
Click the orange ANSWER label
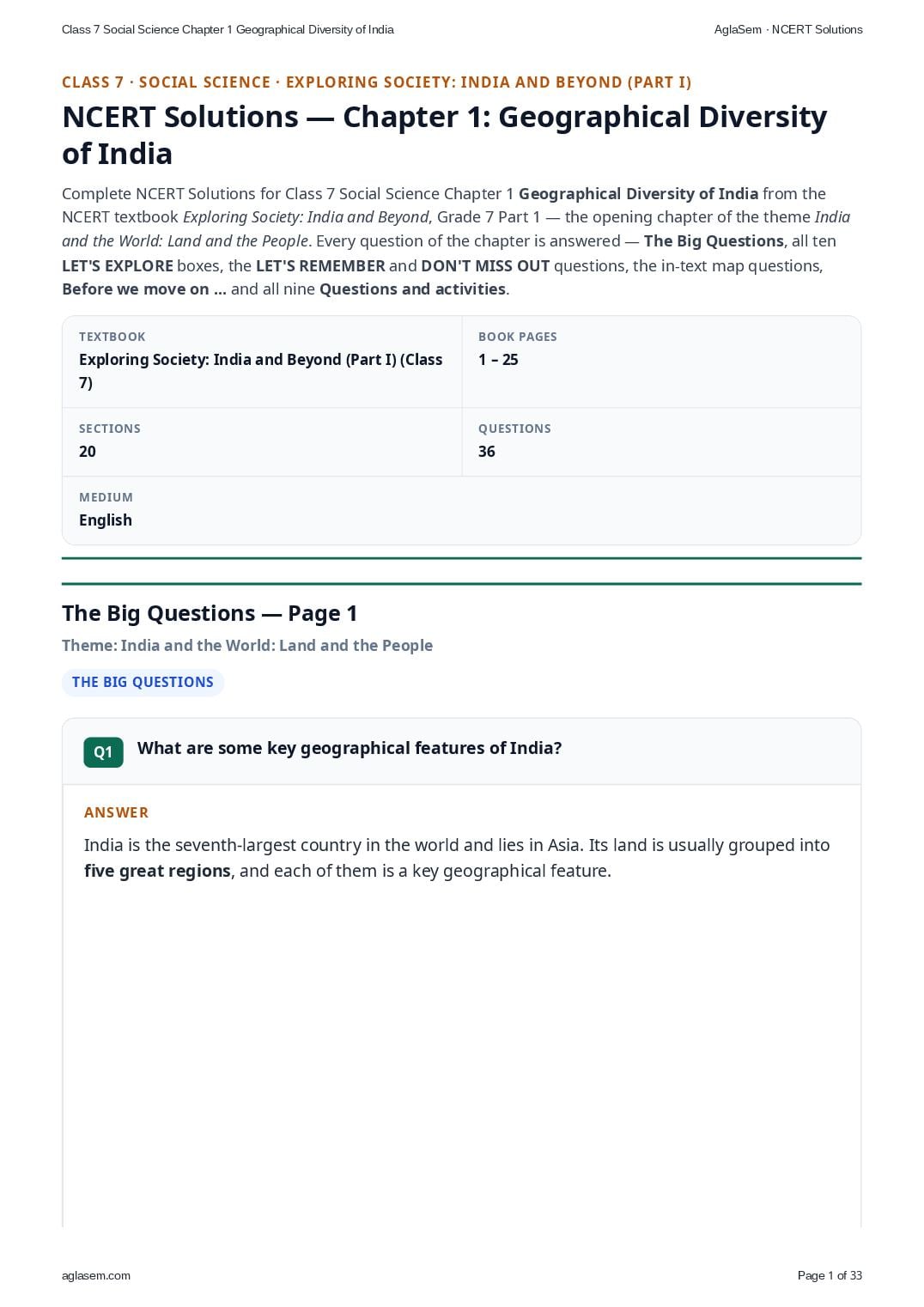(116, 812)
